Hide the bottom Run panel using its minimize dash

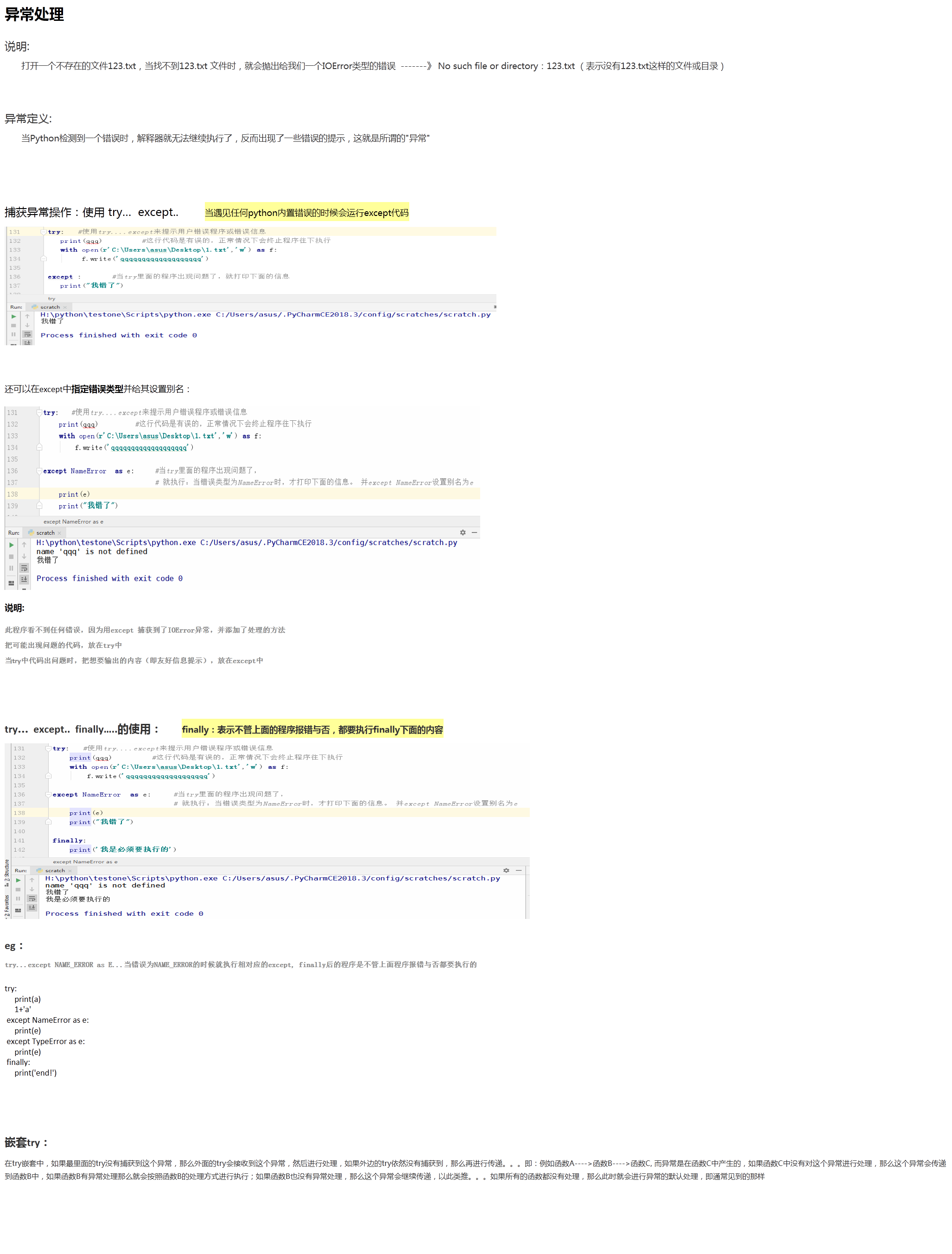point(518,870)
